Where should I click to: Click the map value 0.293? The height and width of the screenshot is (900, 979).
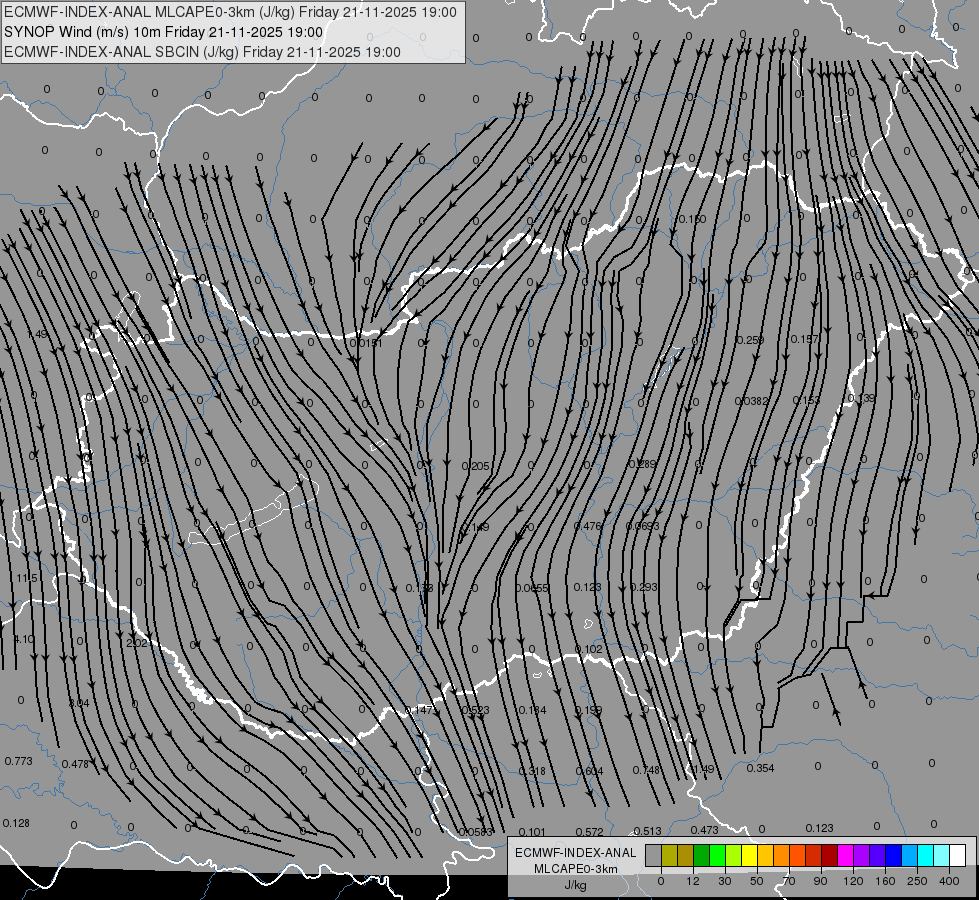coord(644,586)
